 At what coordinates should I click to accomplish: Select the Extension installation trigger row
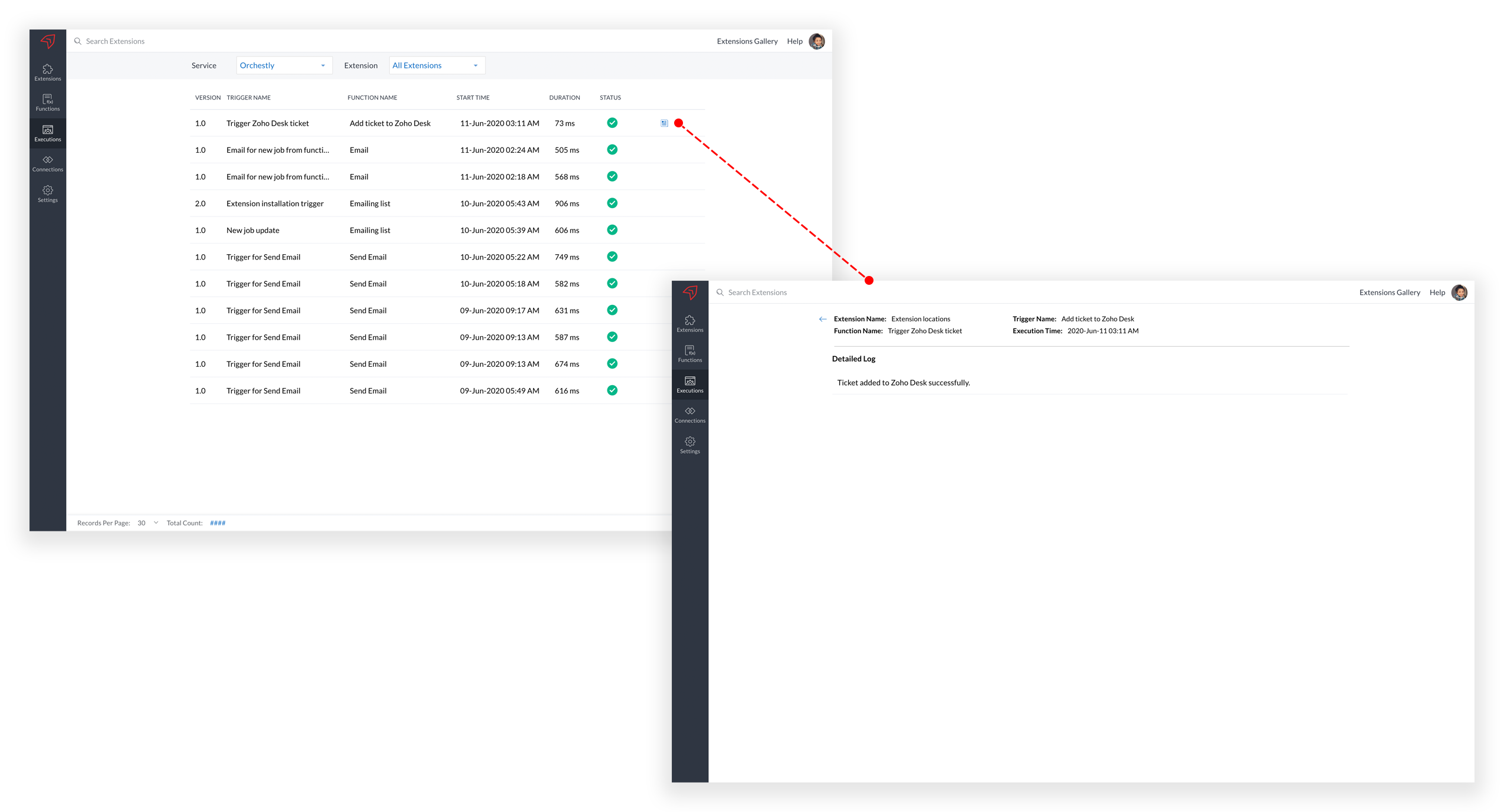point(275,203)
